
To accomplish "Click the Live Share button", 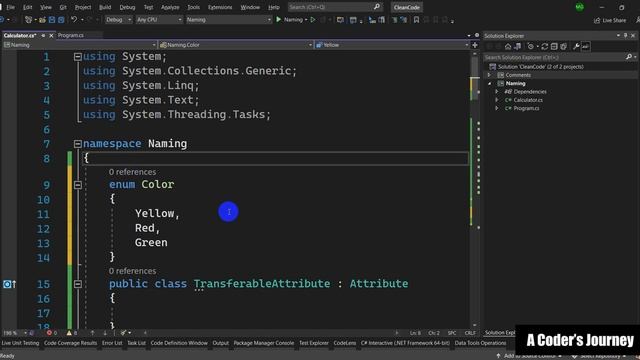I will click(610, 20).
